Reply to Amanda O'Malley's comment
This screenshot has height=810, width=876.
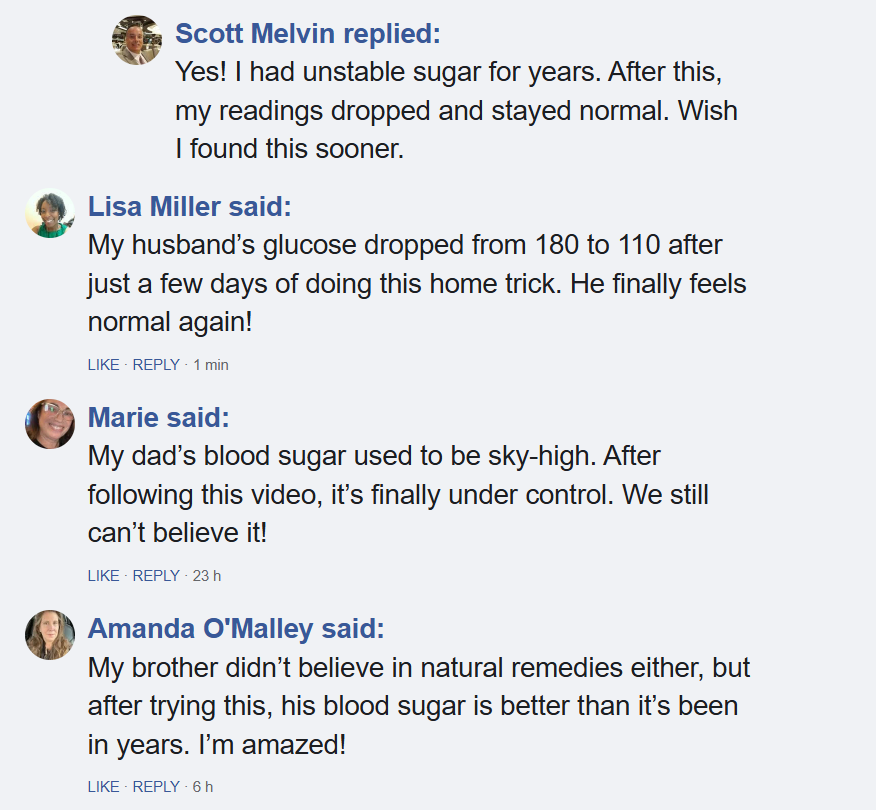tap(156, 787)
